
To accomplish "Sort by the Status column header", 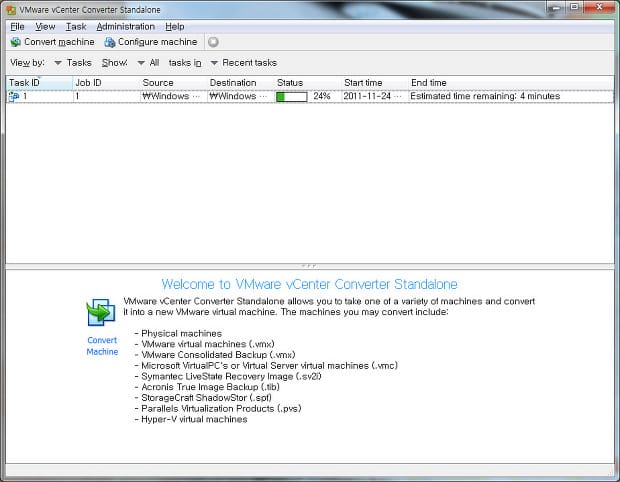I will coord(308,83).
